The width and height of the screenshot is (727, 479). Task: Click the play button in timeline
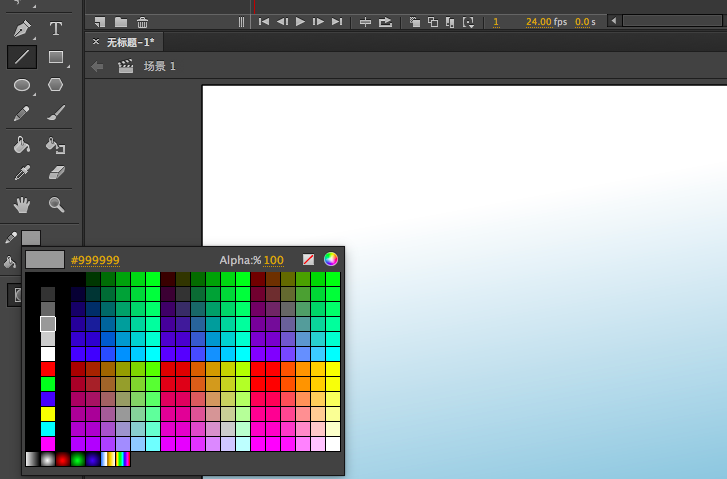(300, 21)
